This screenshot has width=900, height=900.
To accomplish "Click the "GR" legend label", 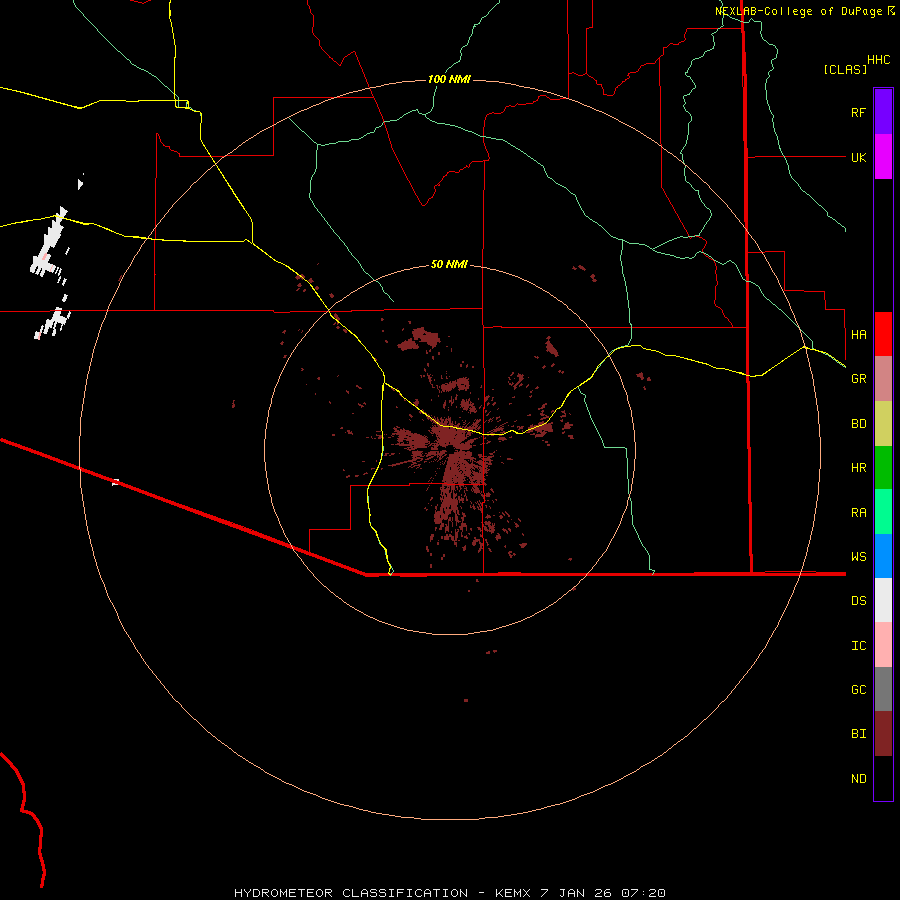I will (858, 379).
